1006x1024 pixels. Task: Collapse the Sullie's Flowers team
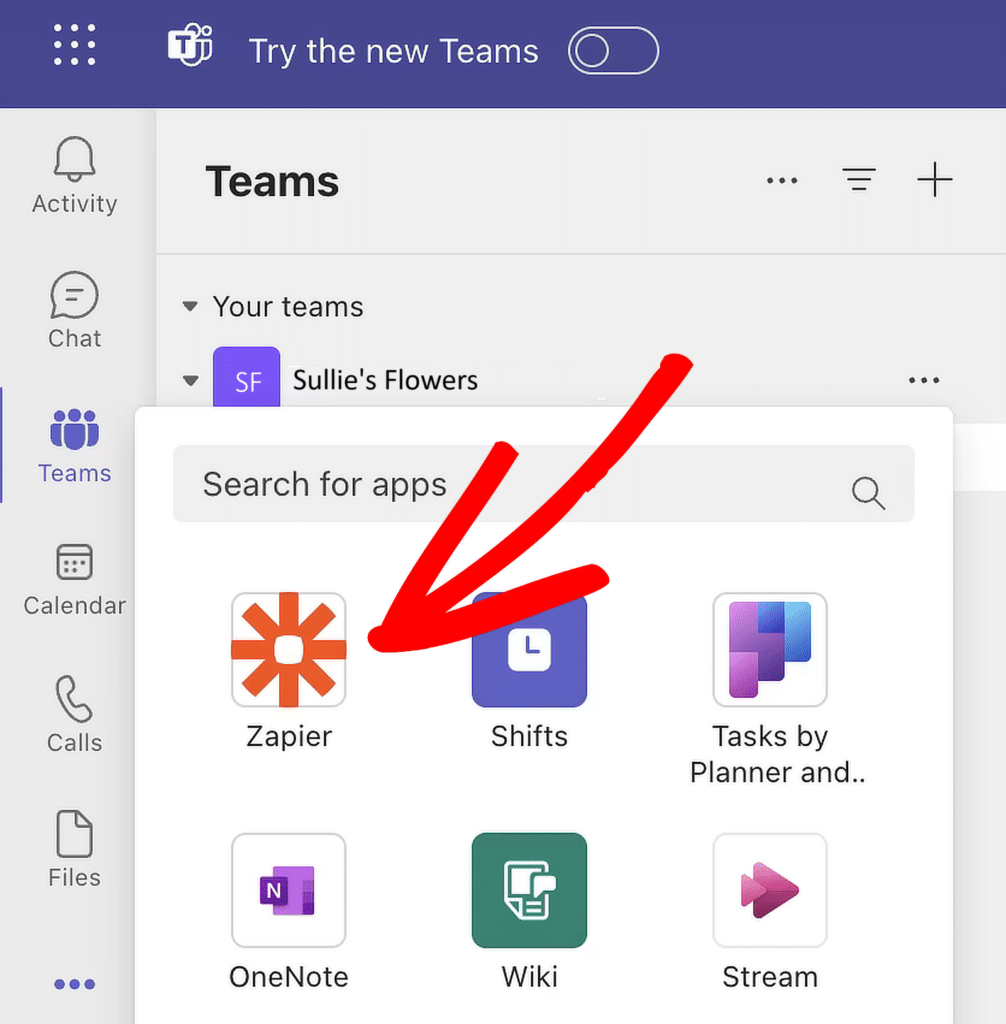coord(189,380)
